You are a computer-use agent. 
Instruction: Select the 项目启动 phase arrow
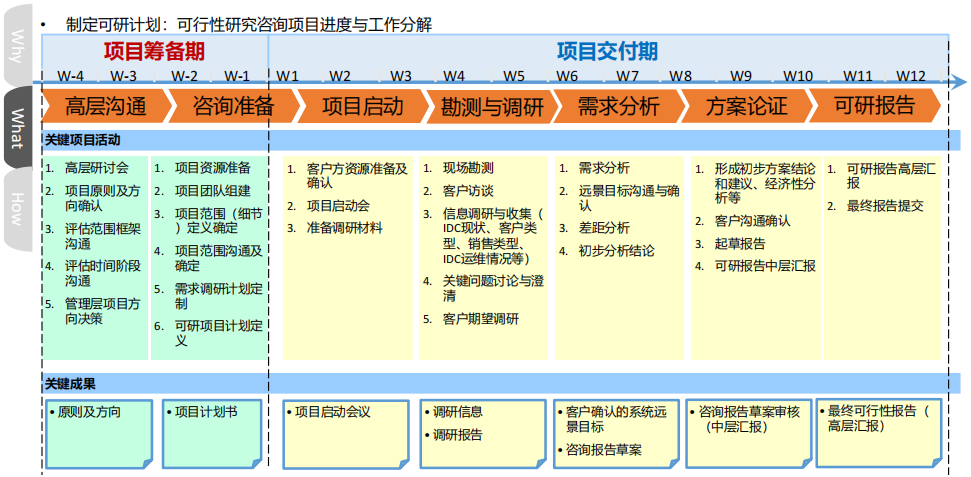tap(362, 106)
